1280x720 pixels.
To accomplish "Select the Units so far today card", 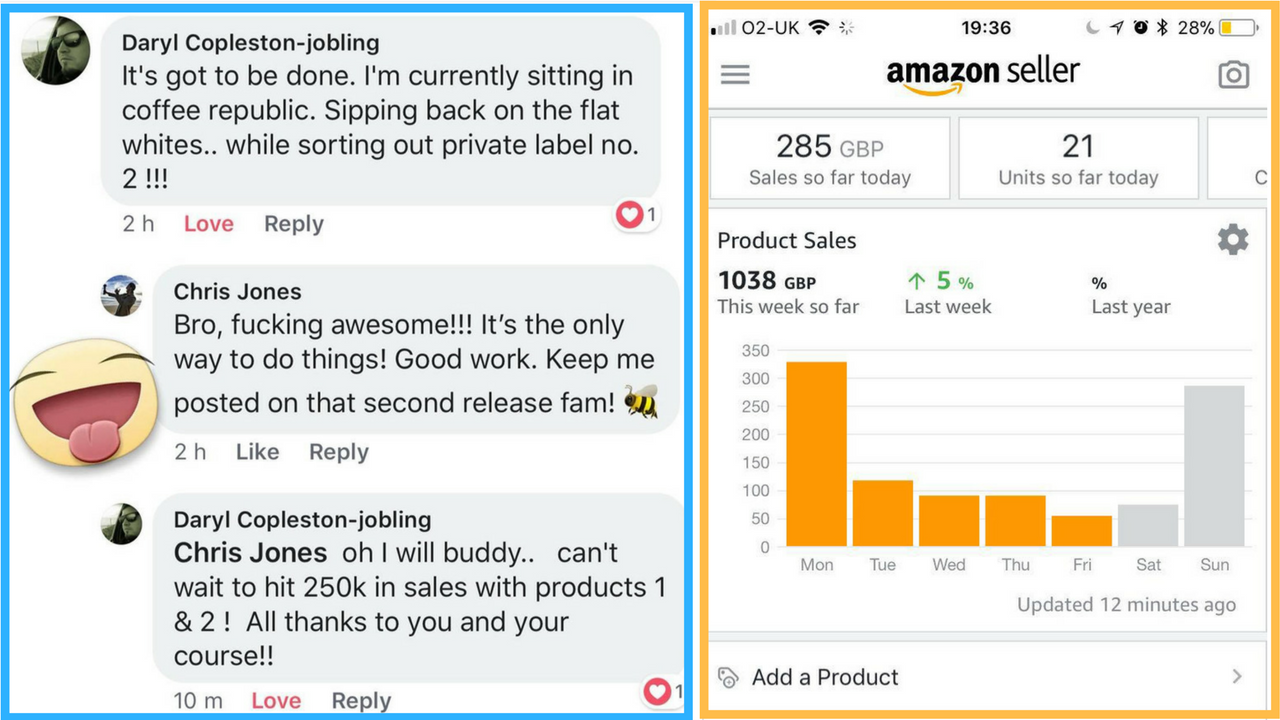I will [x=1078, y=158].
